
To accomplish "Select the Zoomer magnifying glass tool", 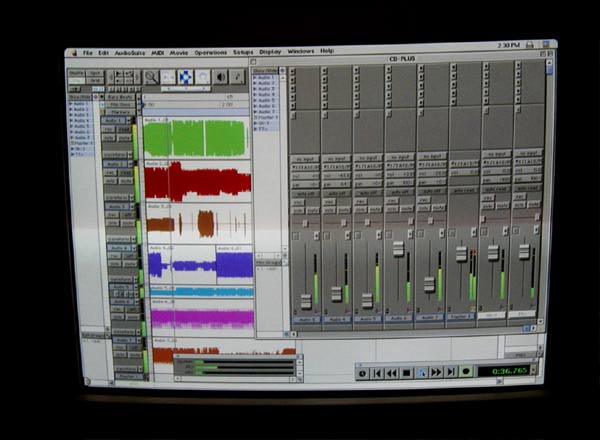I will coord(151,77).
